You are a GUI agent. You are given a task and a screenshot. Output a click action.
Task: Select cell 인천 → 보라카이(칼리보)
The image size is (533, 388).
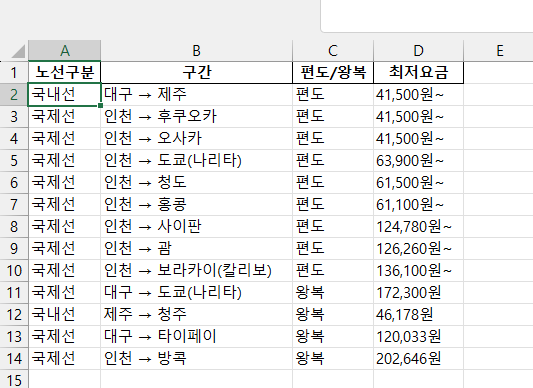click(x=196, y=270)
